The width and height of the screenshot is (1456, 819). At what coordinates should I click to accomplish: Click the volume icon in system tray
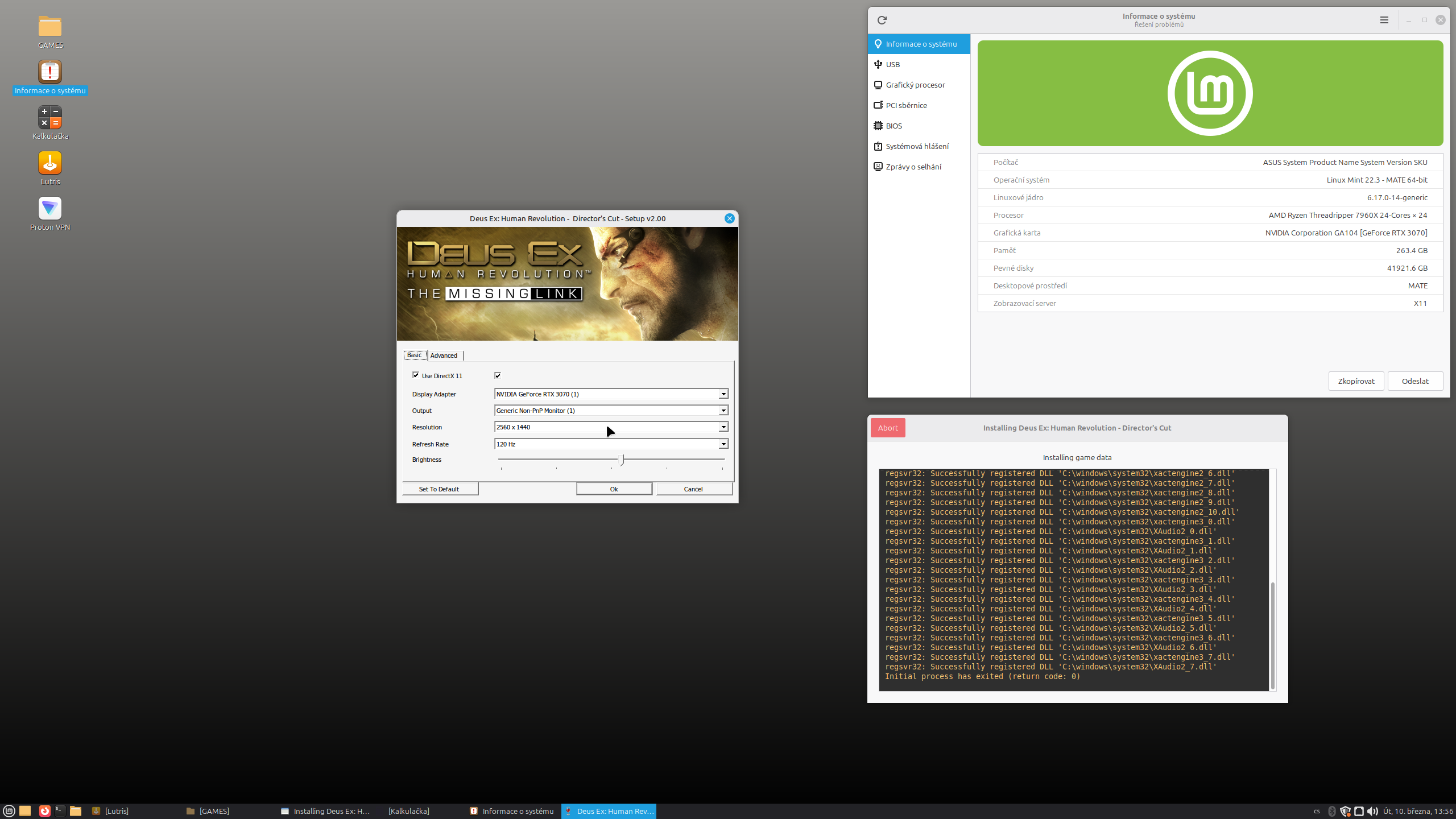pos(1372,811)
